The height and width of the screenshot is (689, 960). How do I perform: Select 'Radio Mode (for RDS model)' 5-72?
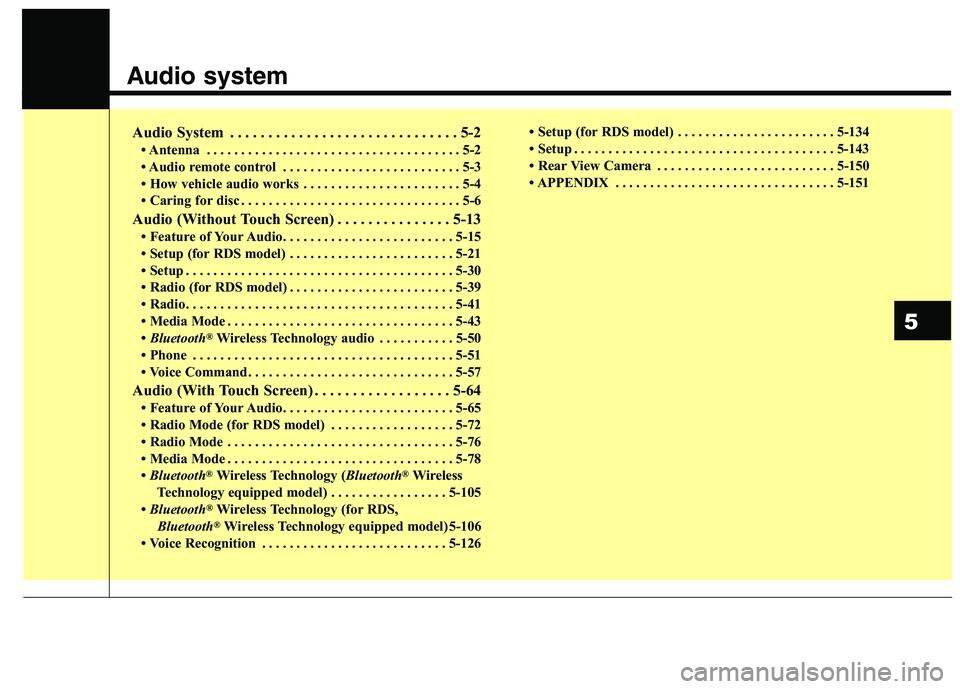tap(310, 425)
